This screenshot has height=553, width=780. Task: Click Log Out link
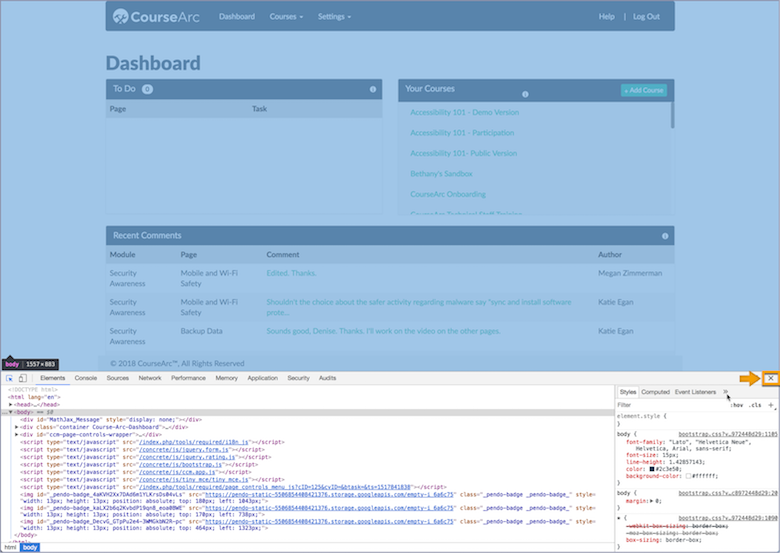click(x=646, y=16)
